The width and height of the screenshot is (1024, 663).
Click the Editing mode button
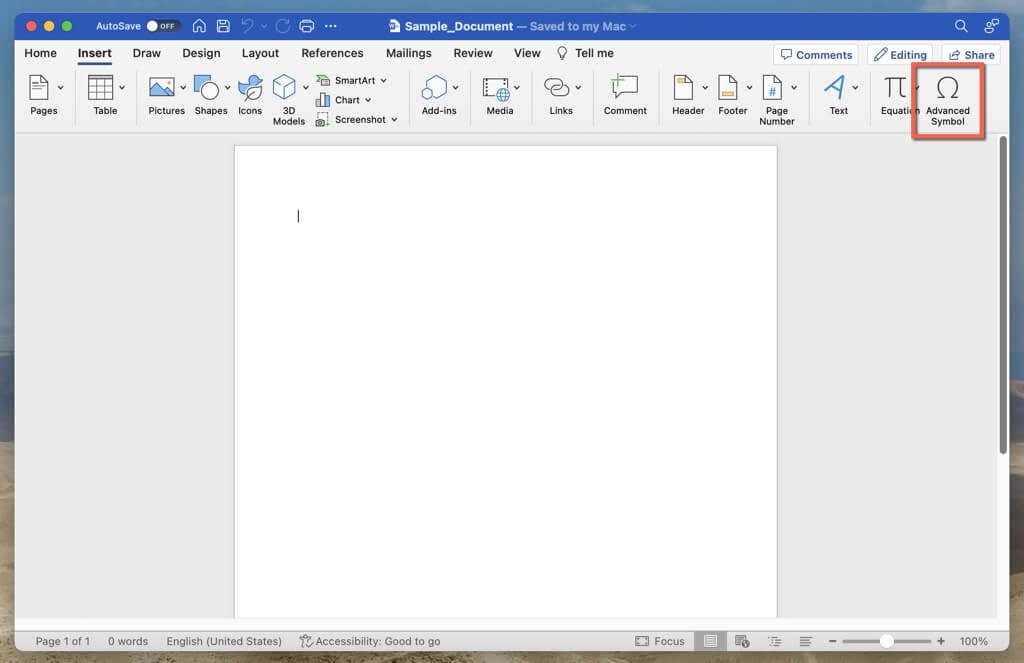click(x=901, y=55)
